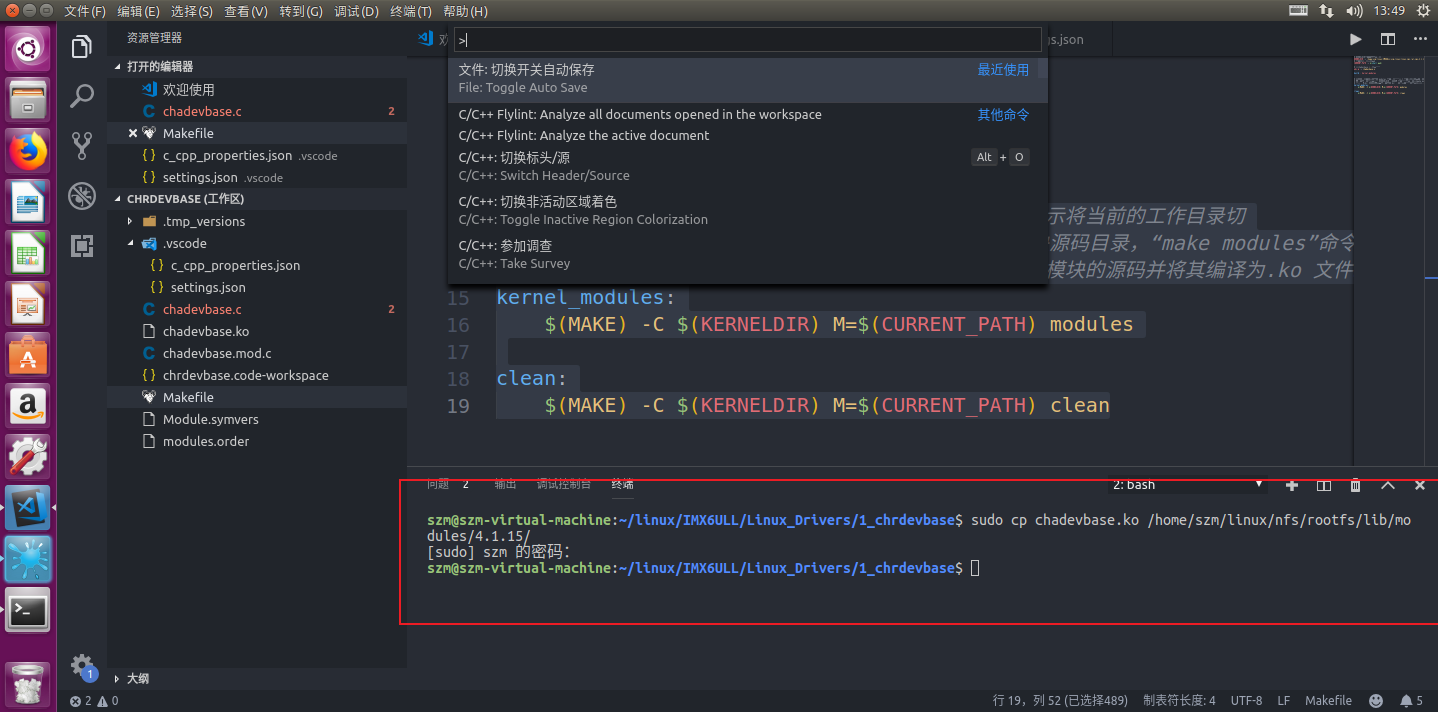Select Flylint analyze all documents command

coord(748,115)
